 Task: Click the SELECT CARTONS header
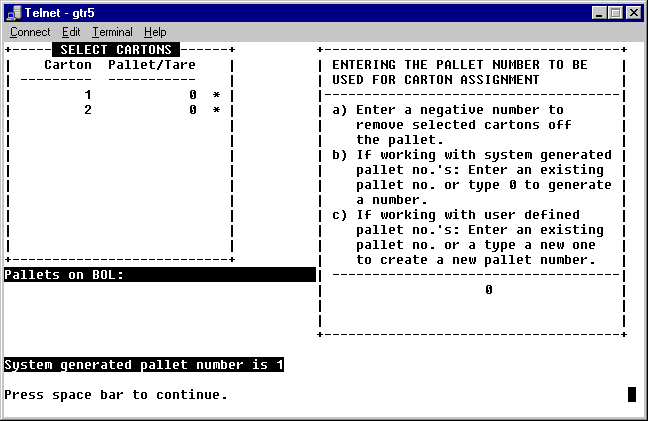tap(116, 50)
